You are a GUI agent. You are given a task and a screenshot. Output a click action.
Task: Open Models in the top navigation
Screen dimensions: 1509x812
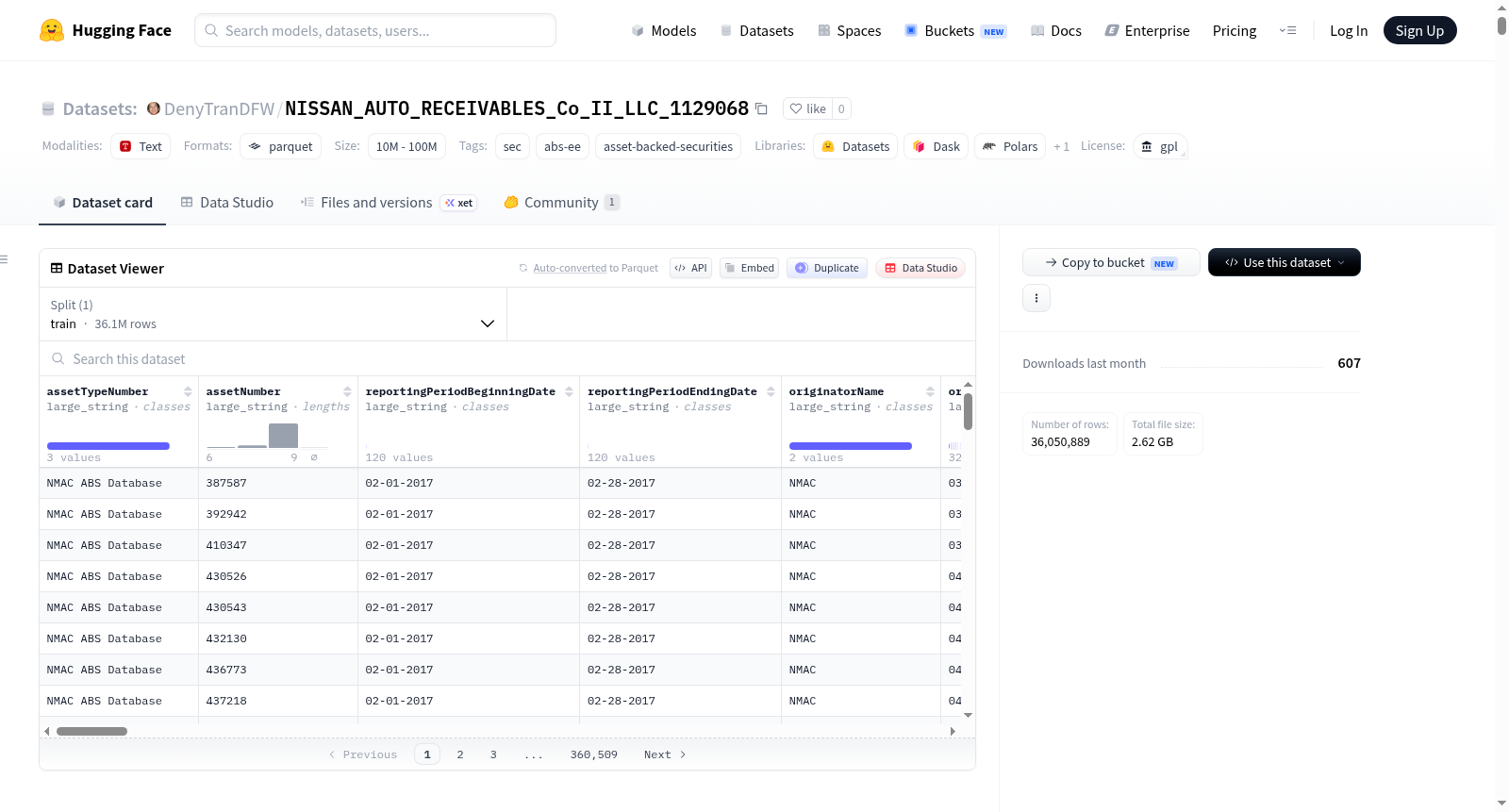(664, 31)
